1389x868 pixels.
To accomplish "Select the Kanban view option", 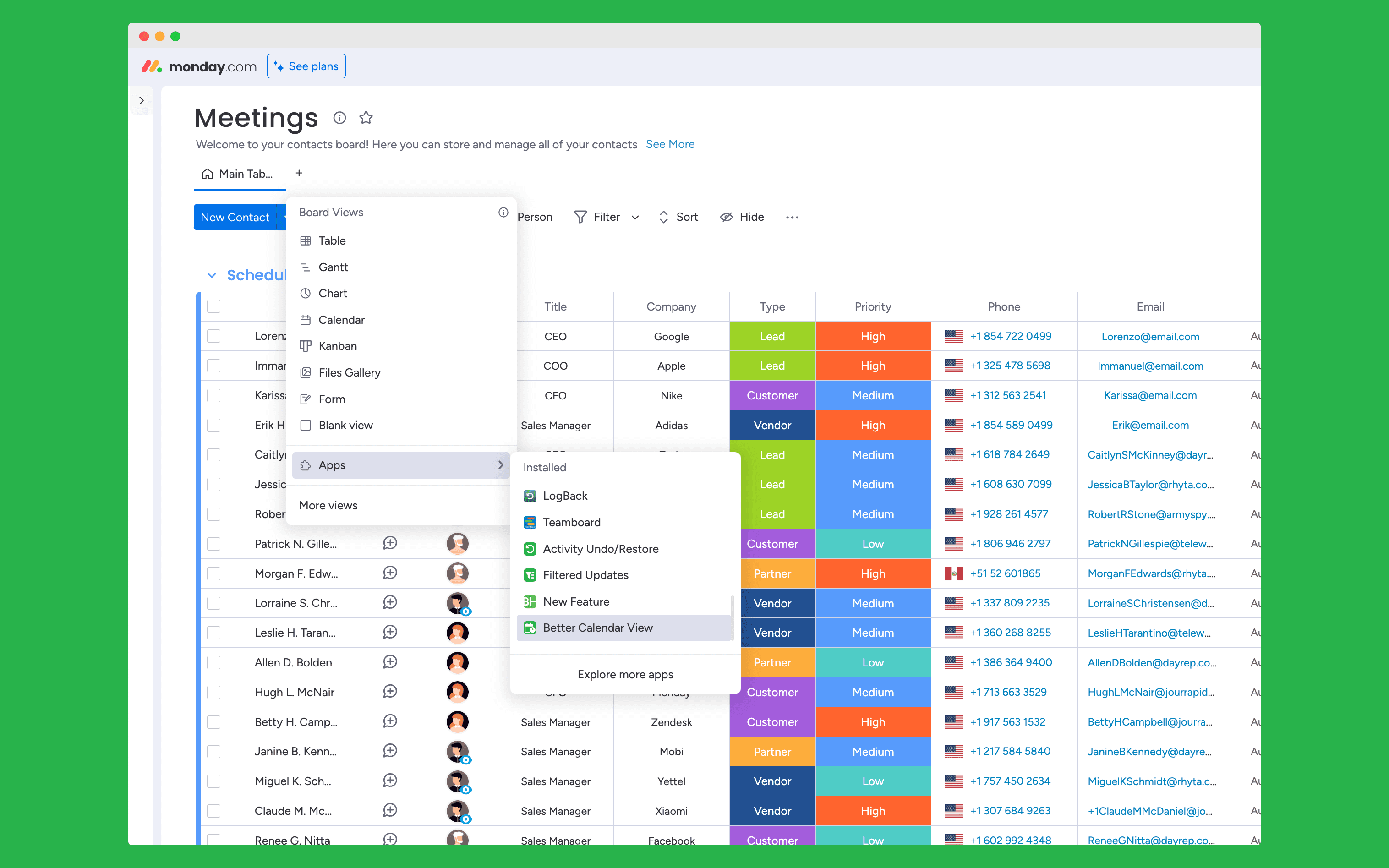I will coord(338,346).
